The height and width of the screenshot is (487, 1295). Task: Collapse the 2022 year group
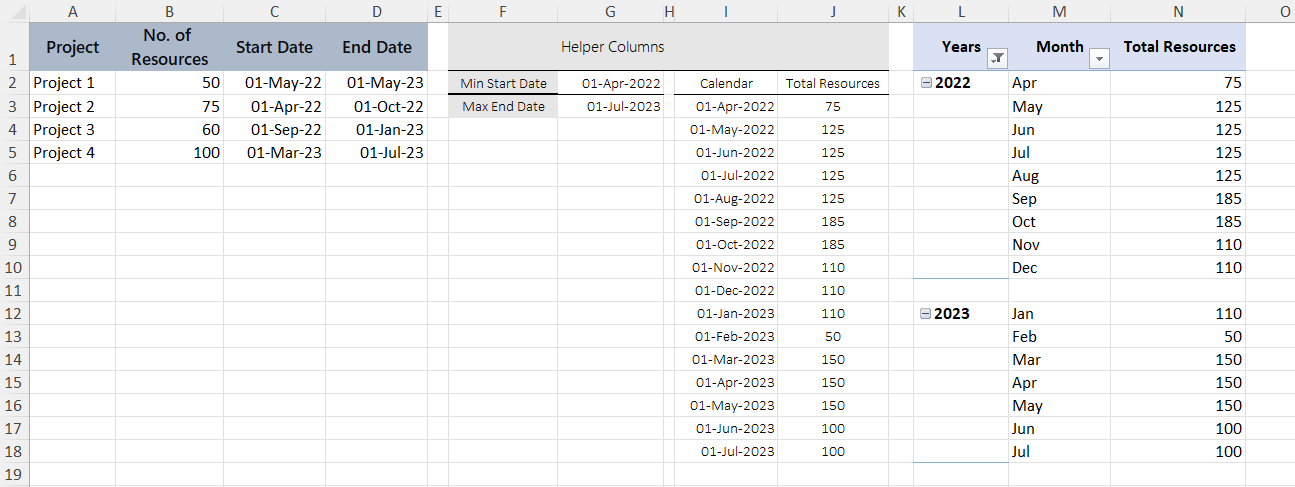925,84
